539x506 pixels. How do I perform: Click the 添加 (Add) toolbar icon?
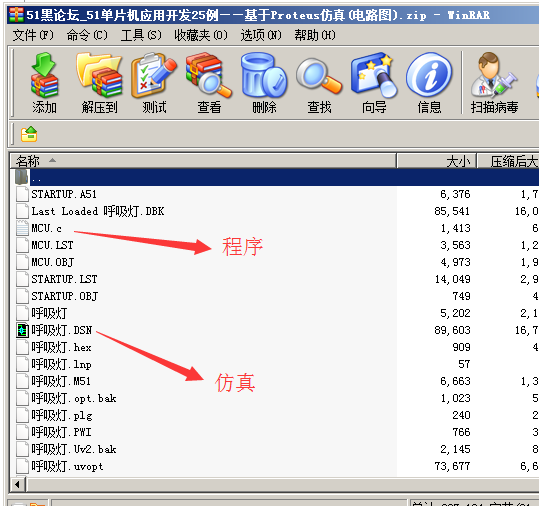click(x=45, y=75)
